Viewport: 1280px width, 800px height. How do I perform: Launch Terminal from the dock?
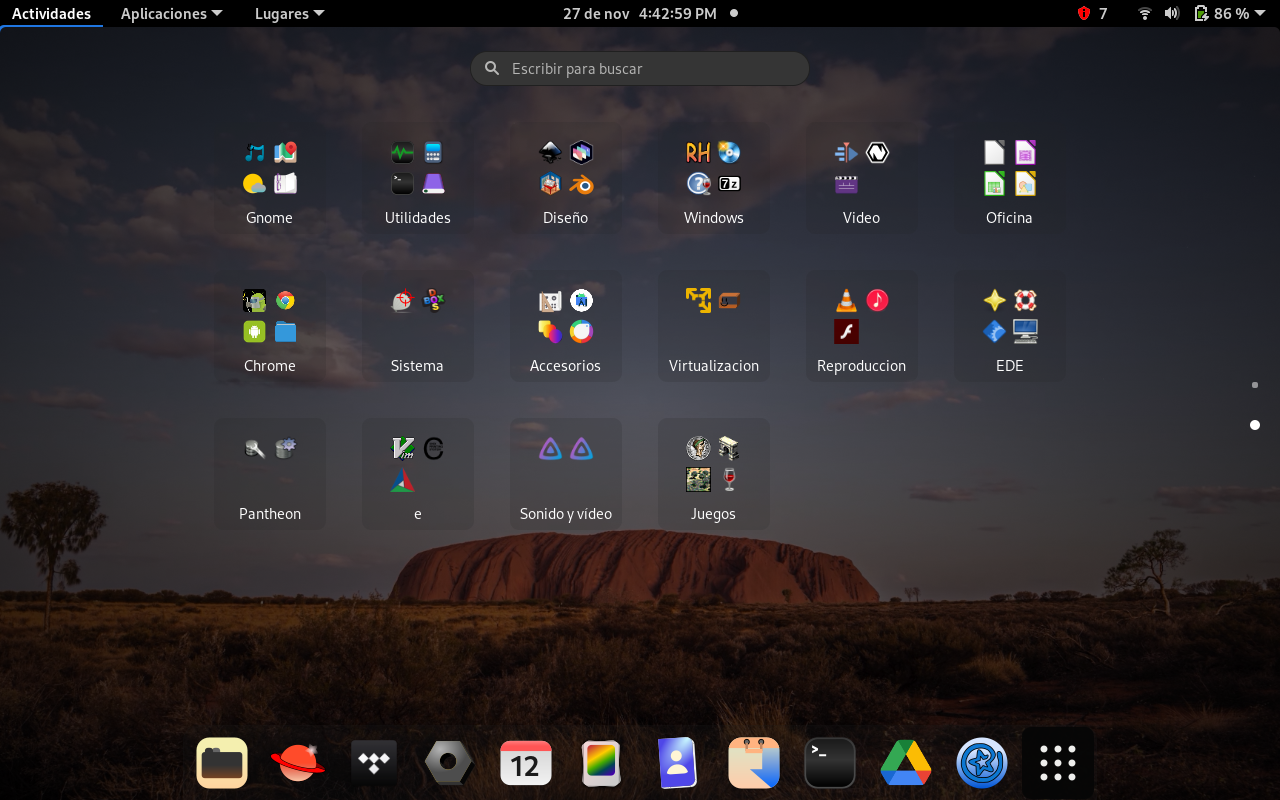[830, 764]
